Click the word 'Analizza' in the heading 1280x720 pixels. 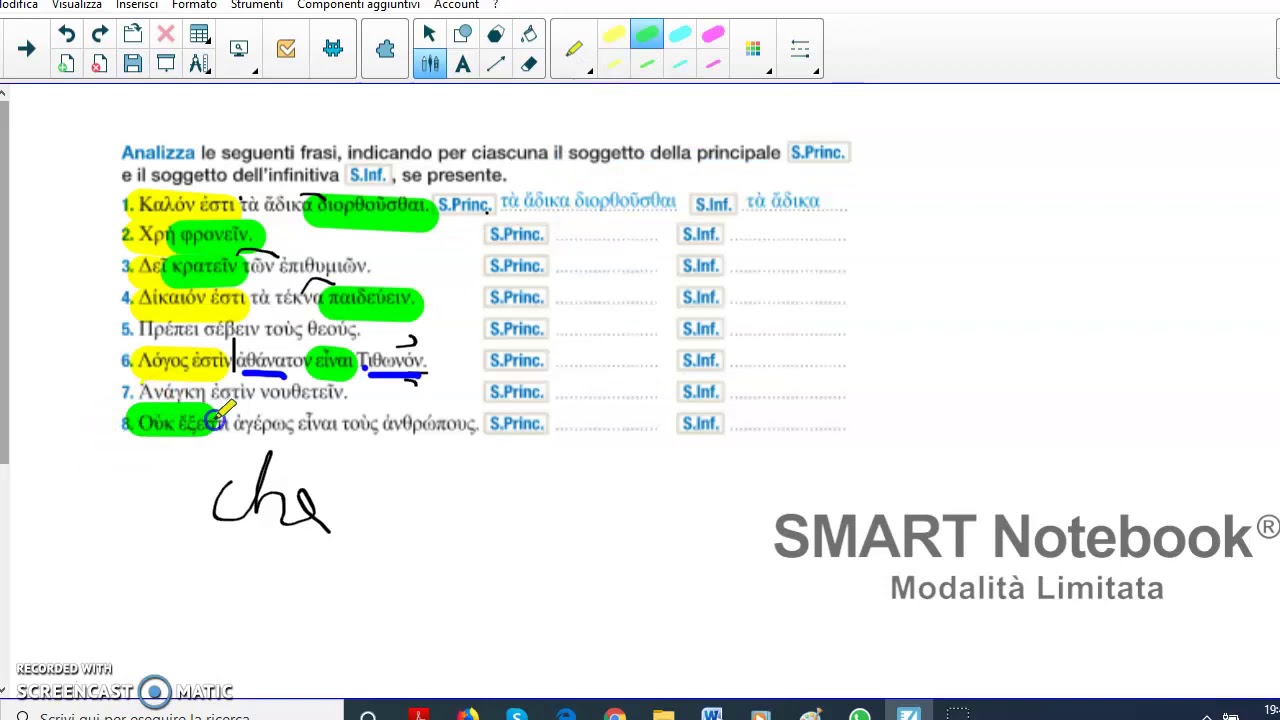click(x=158, y=153)
